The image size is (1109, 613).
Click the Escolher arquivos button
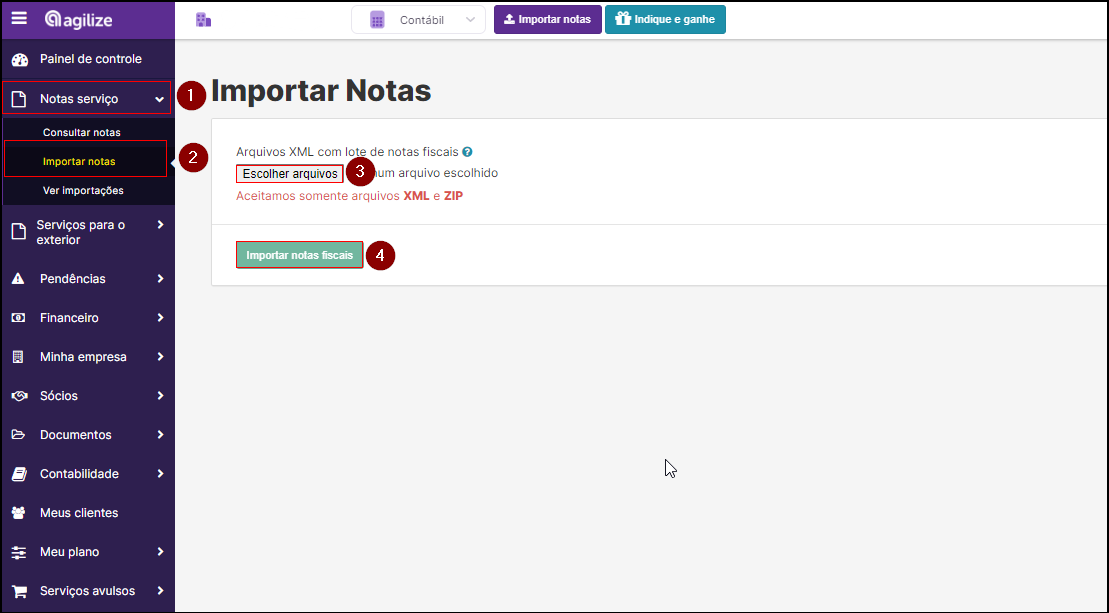[290, 173]
